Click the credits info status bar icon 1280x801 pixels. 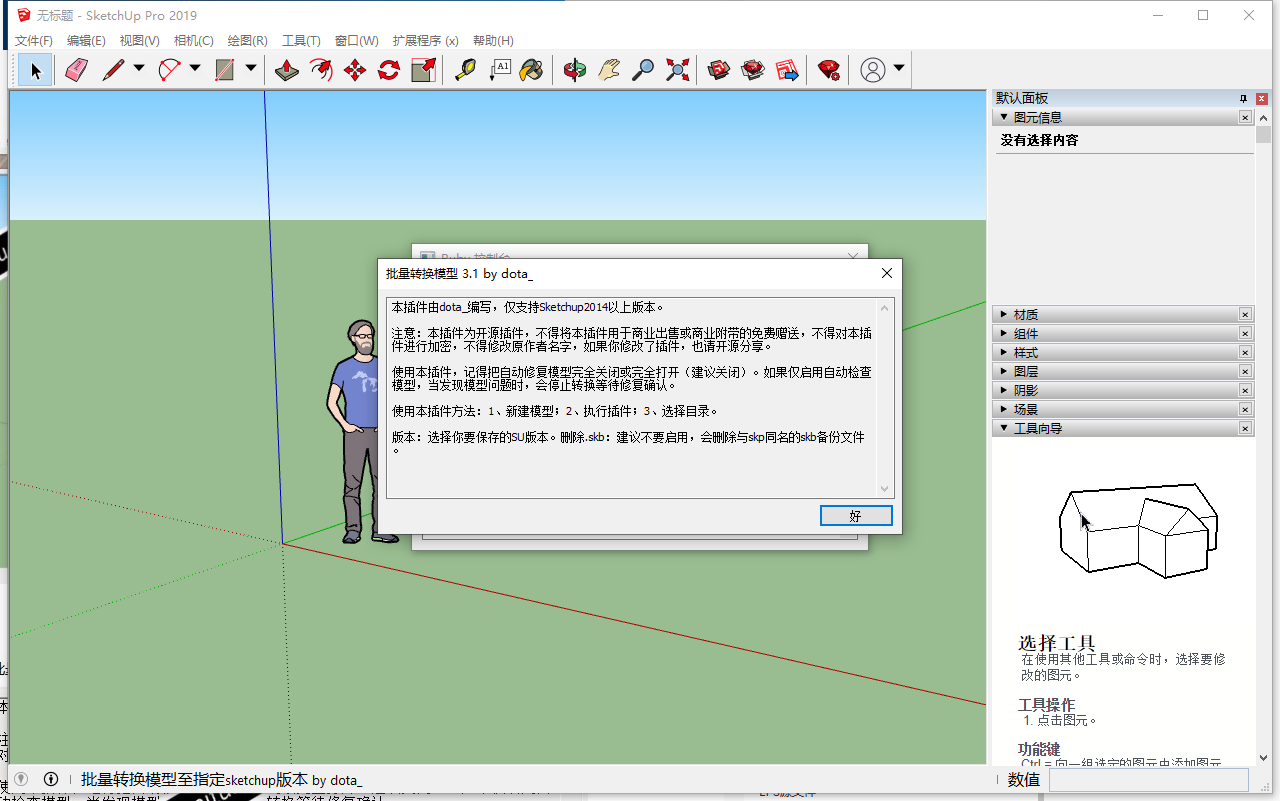tap(51, 780)
